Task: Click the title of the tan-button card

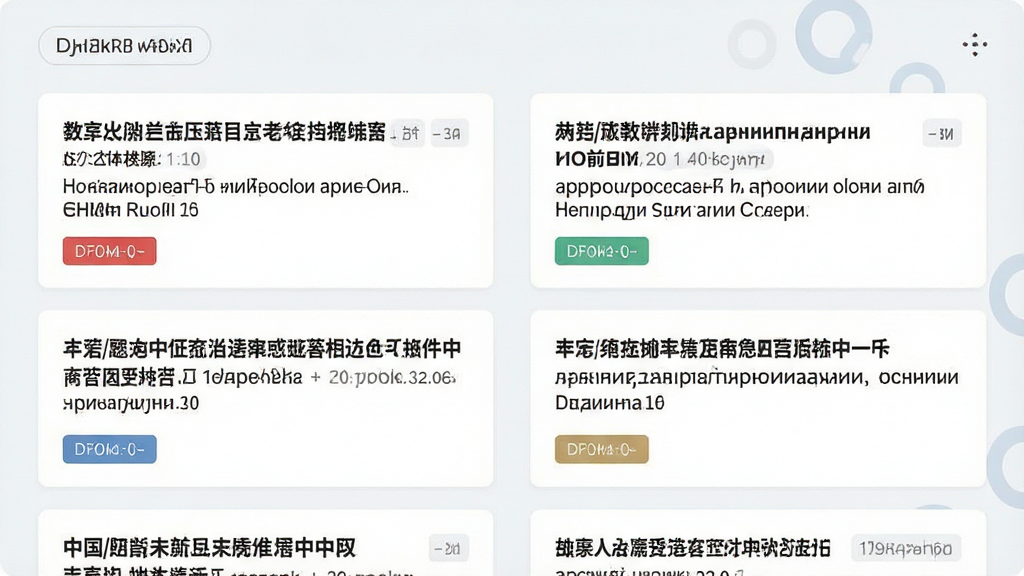Action: (722, 349)
